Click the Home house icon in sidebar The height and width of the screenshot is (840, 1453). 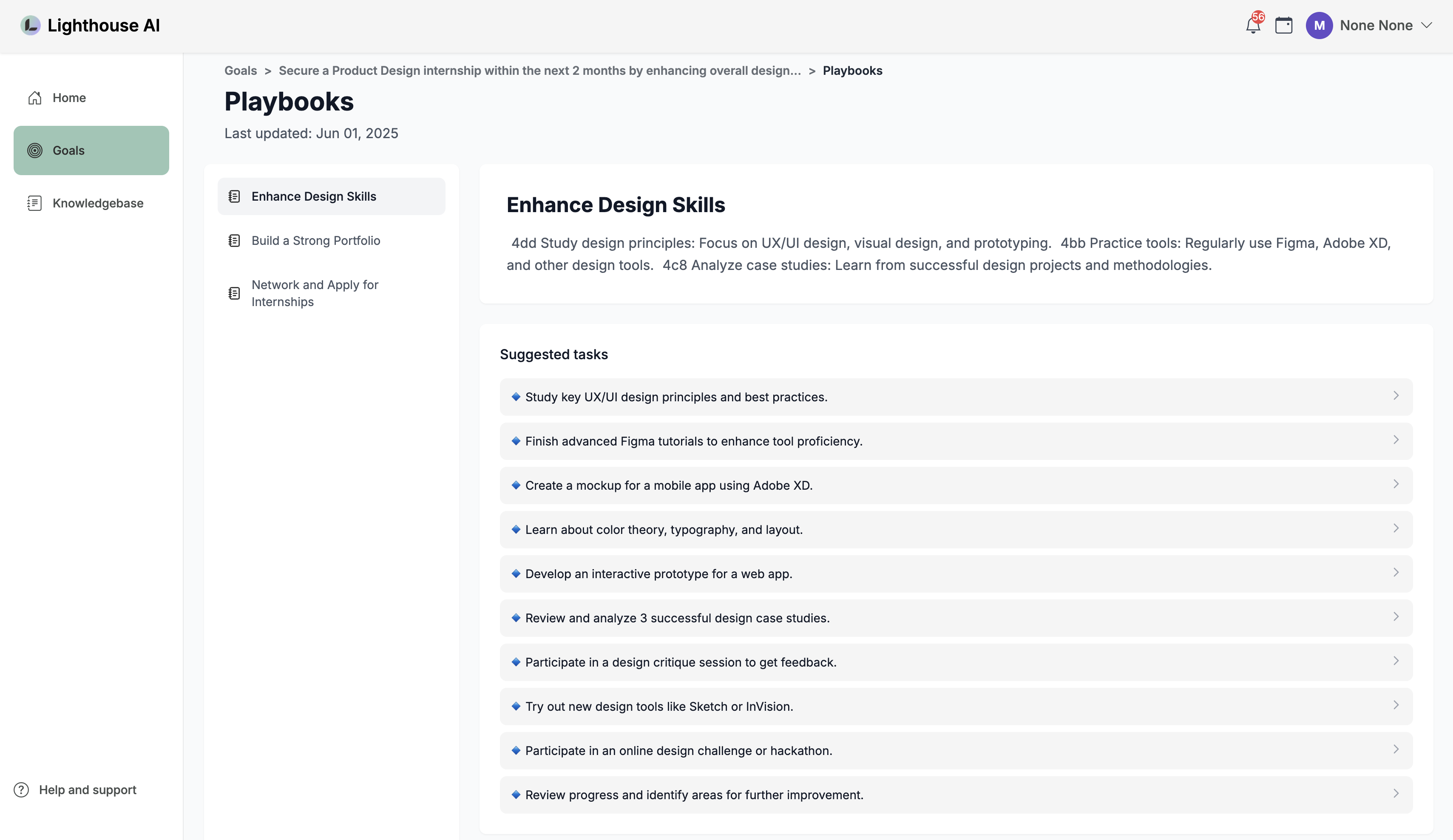(34, 98)
